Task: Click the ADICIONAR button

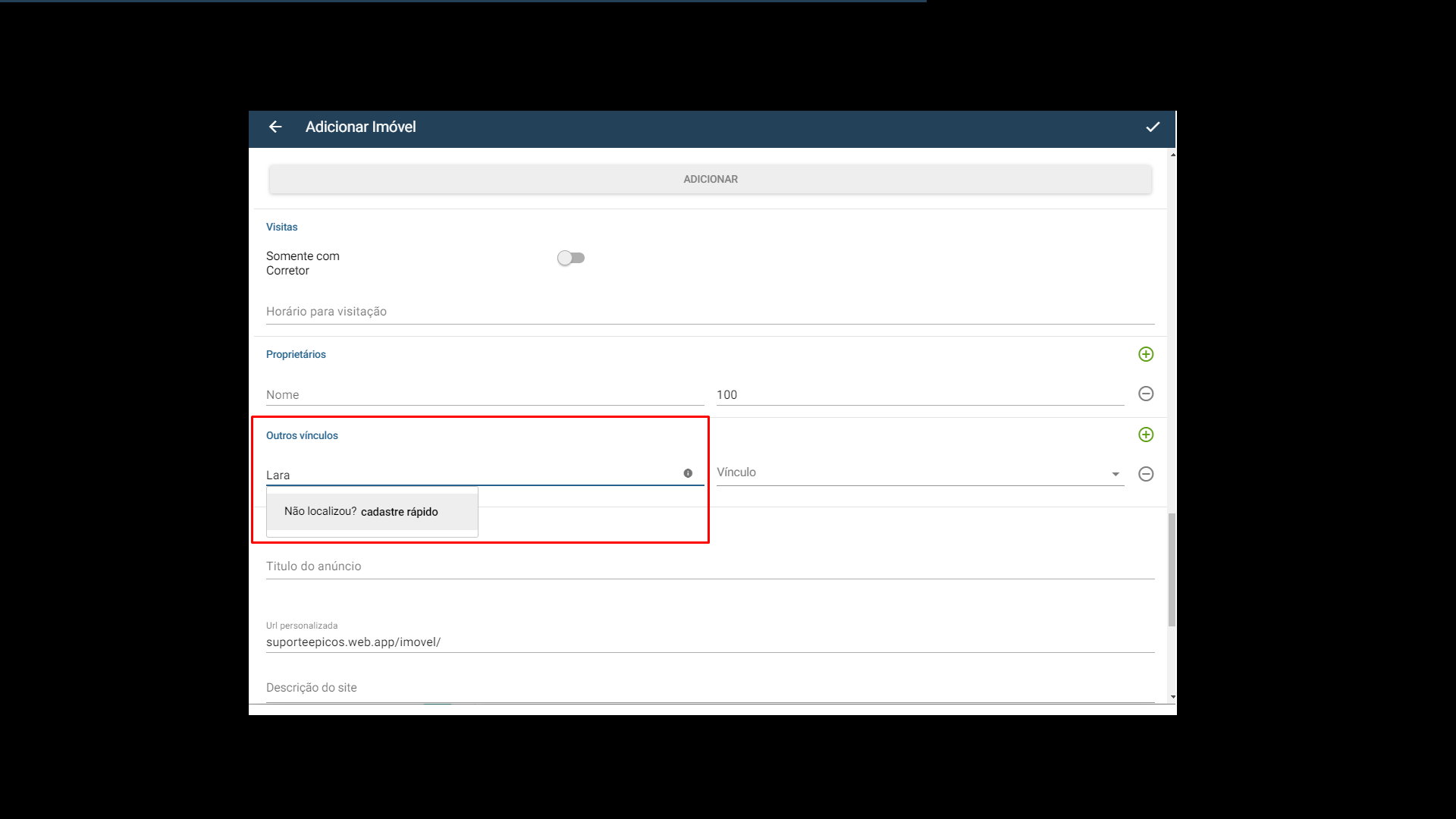Action: 710,179
